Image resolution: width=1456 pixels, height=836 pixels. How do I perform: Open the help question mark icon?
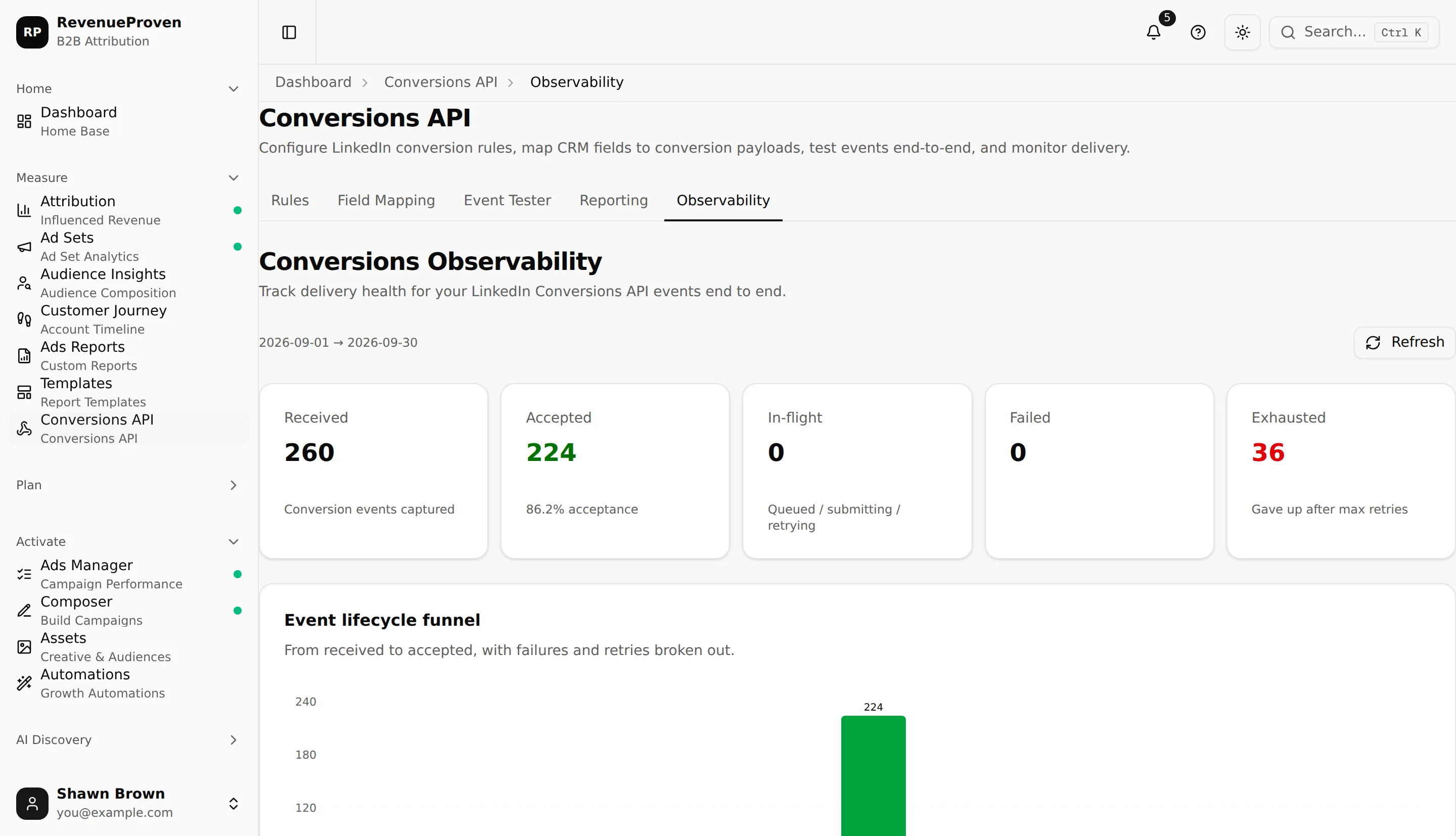pos(1198,32)
